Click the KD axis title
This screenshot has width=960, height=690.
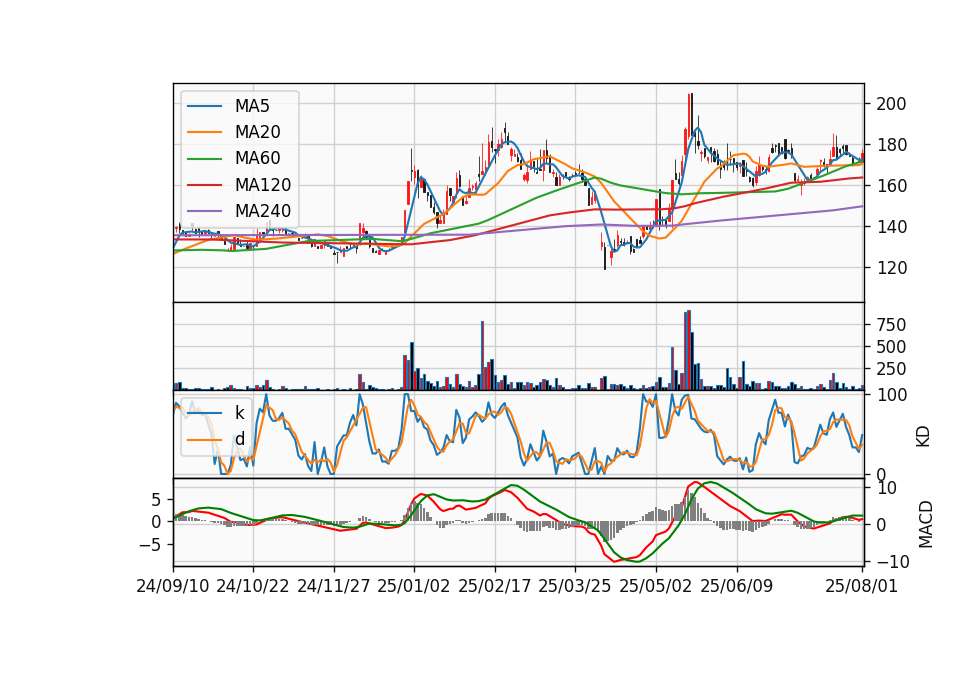tap(923, 437)
